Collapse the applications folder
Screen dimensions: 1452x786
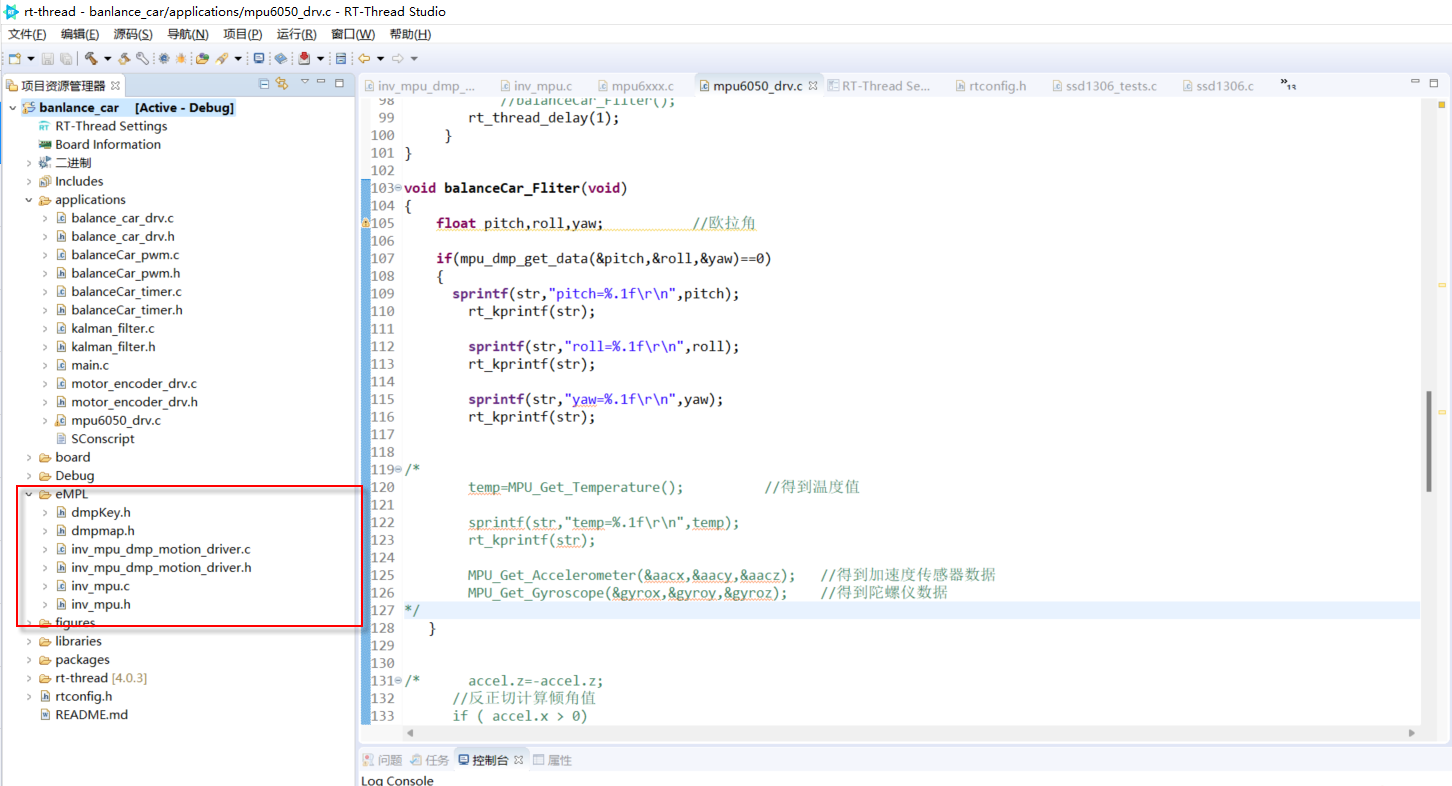(x=28, y=200)
